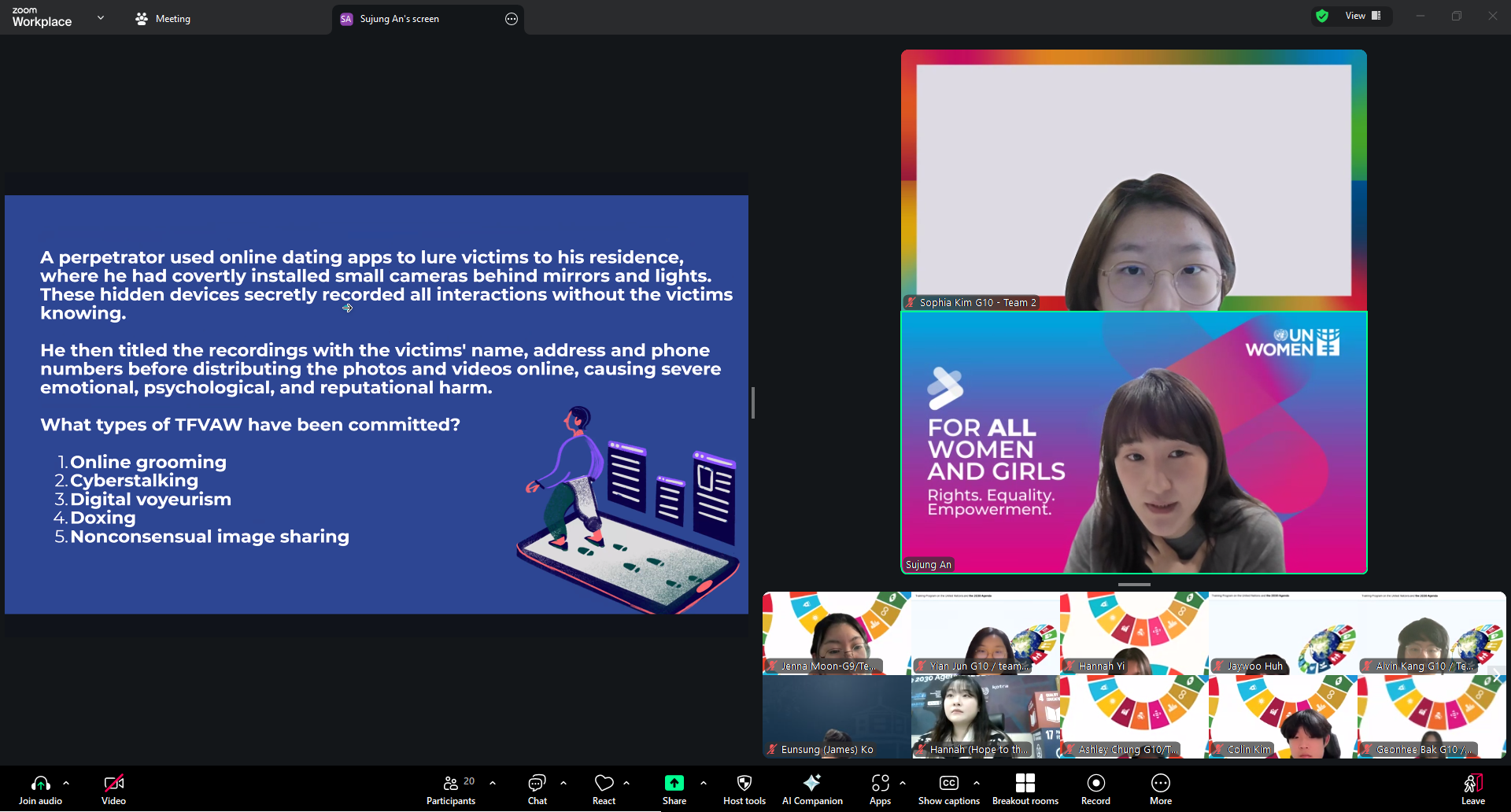Select Alvin Kang's video thumbnail
The width and height of the screenshot is (1511, 812).
[1432, 633]
